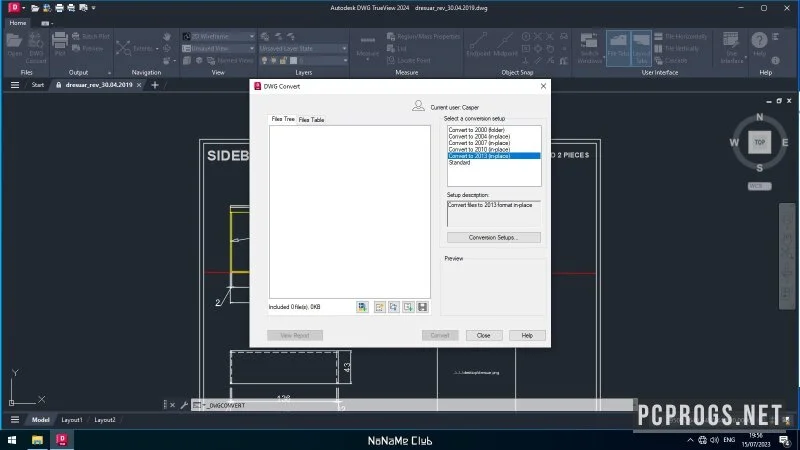
Task: Click Preview in Output panel
Action: [x=88, y=48]
